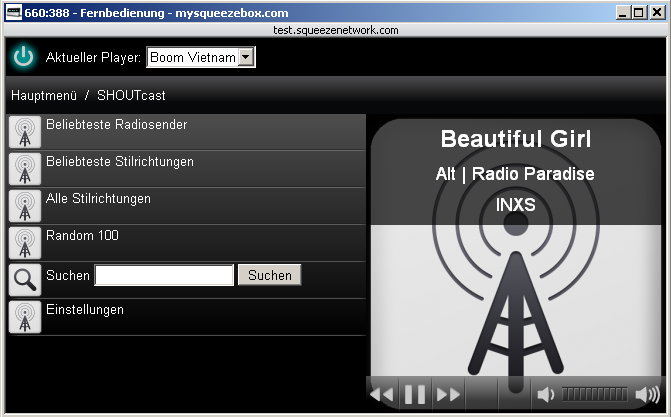Open Beliebteste Radiosender menu entry
Screen dimensions: 671x417
[117, 125]
